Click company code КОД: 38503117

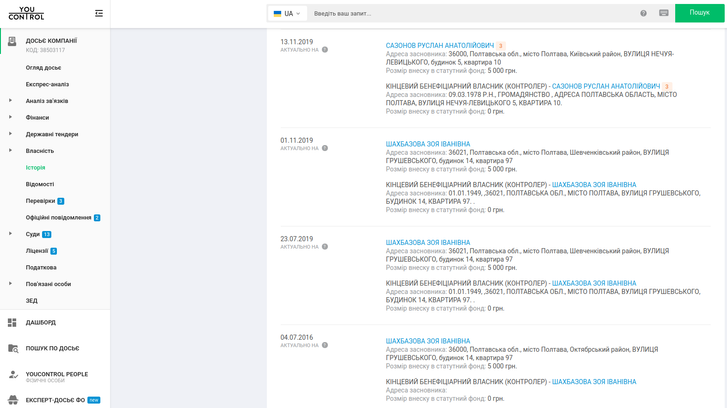[x=45, y=50]
